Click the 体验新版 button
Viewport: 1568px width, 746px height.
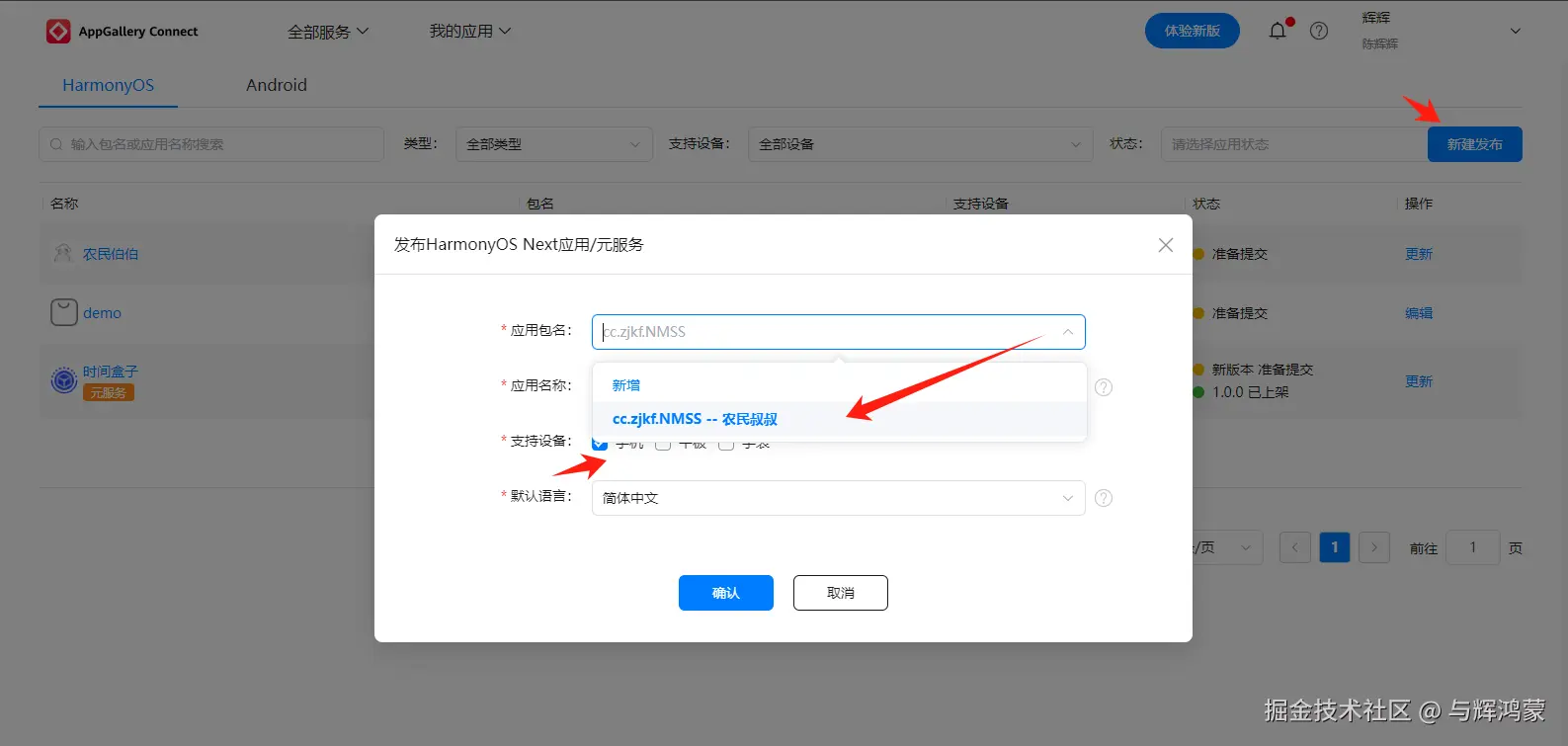(x=1193, y=31)
